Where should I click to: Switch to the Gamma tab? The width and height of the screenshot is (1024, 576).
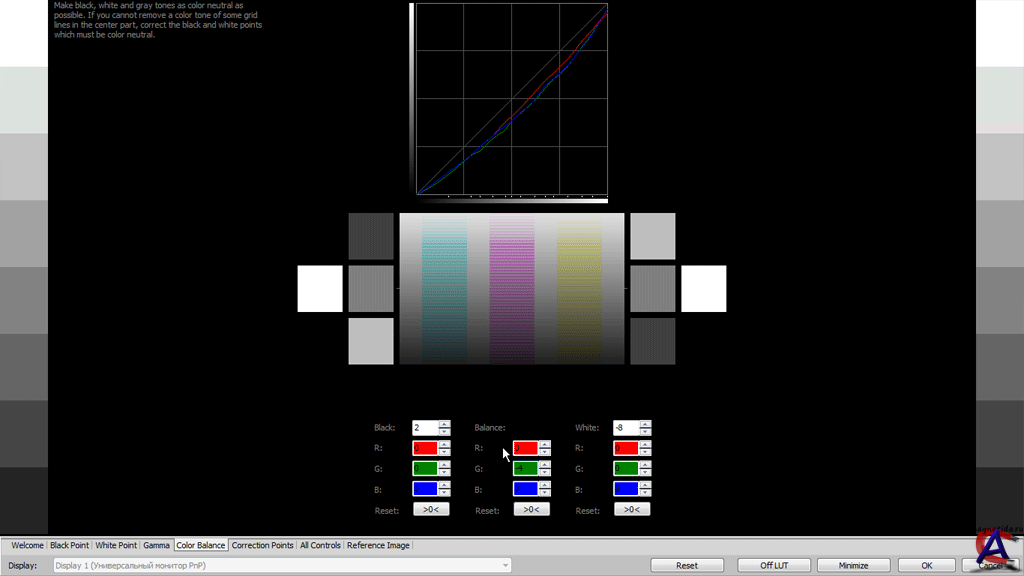[x=156, y=545]
